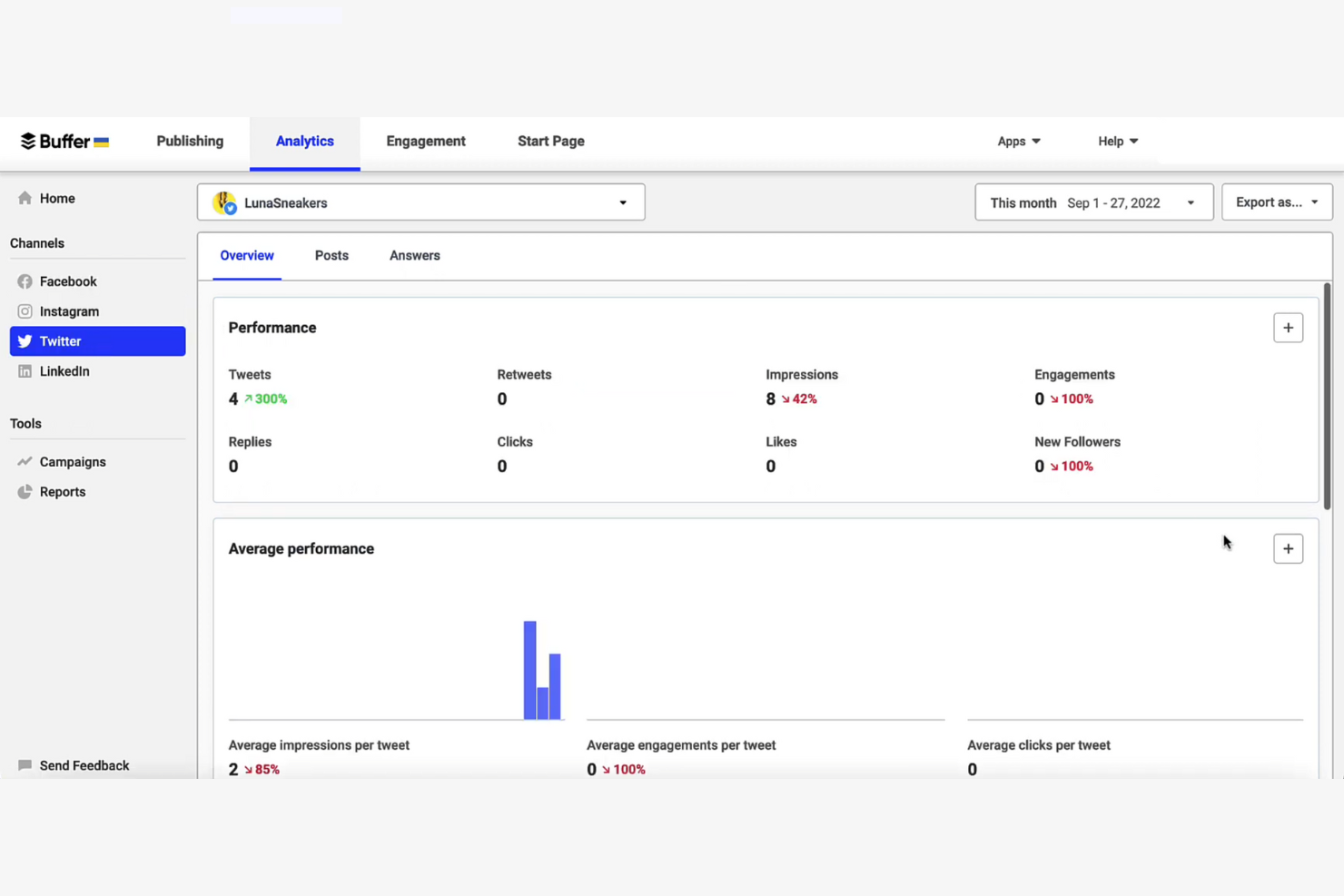Viewport: 1344px width, 896px height.
Task: Open the LunaSneakers account selector
Action: (420, 202)
